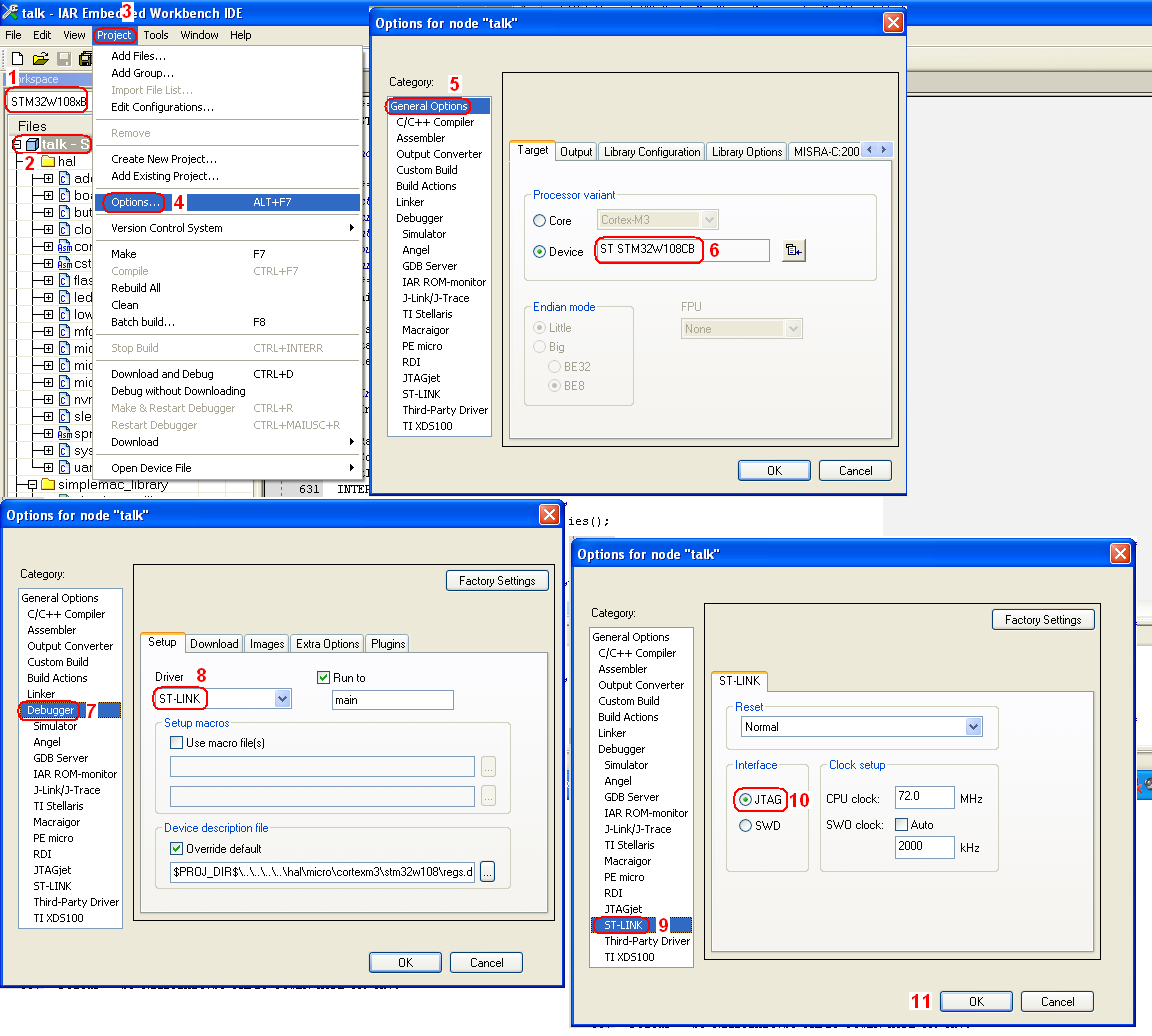Click the C file icon of the 'fla' row

tap(65, 281)
